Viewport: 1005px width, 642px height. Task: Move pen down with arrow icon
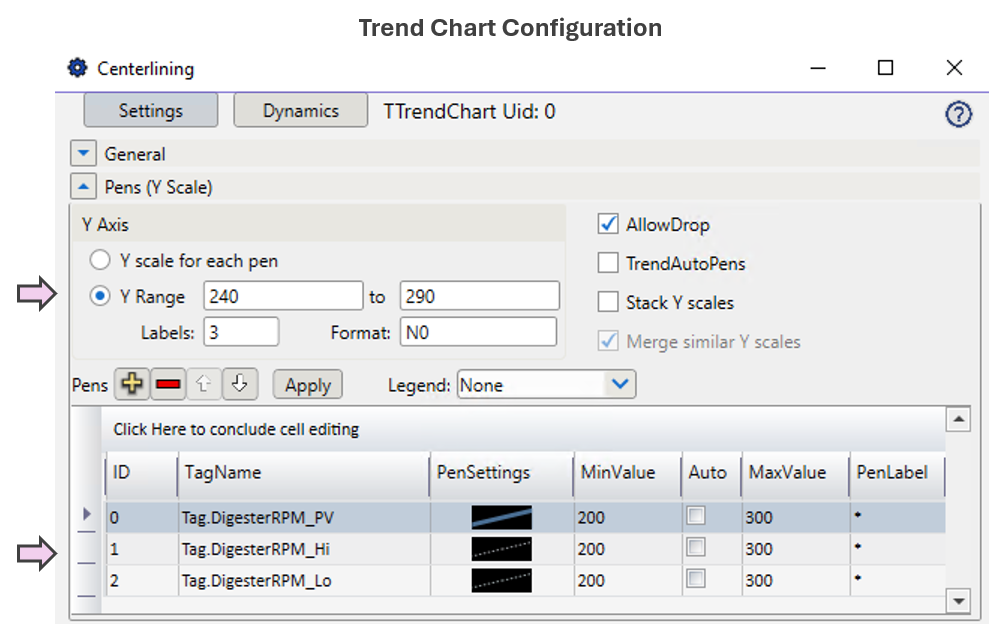point(239,385)
